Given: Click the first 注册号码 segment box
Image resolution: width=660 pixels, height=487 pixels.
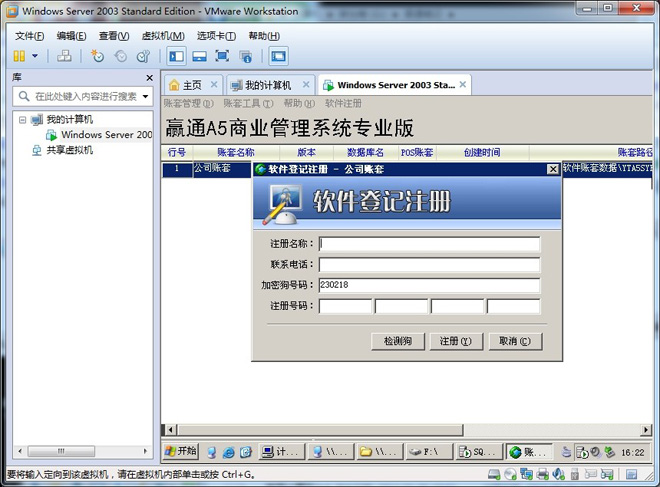Looking at the screenshot, I should (x=345, y=306).
